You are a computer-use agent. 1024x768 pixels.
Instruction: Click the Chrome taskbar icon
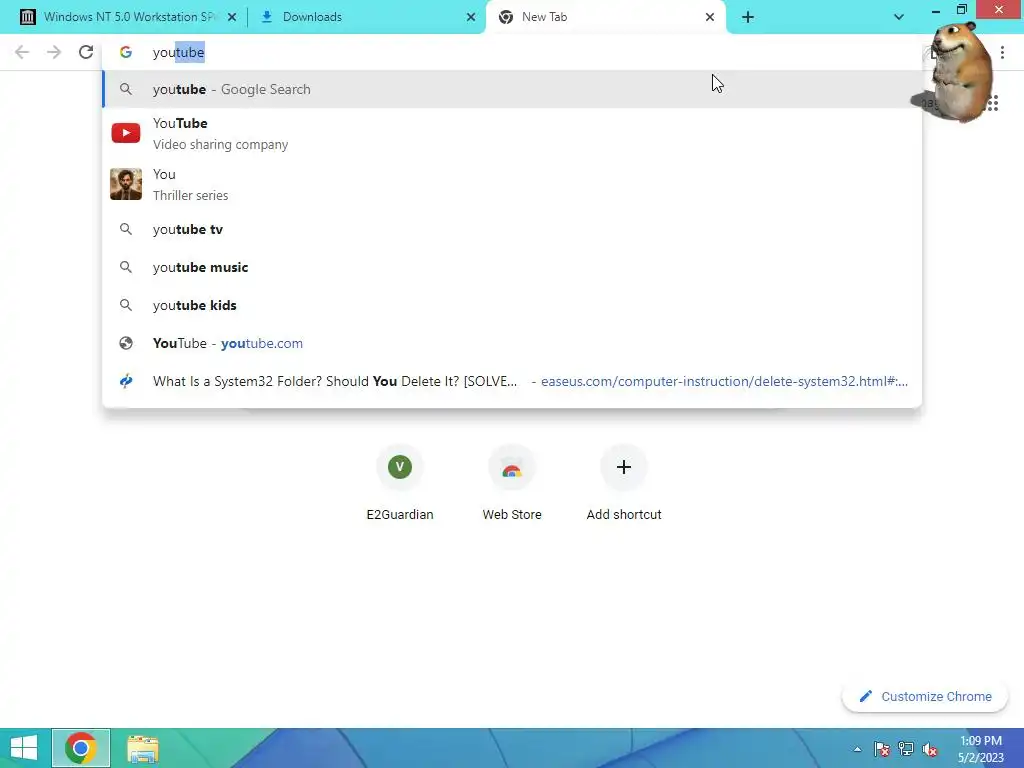[81, 748]
